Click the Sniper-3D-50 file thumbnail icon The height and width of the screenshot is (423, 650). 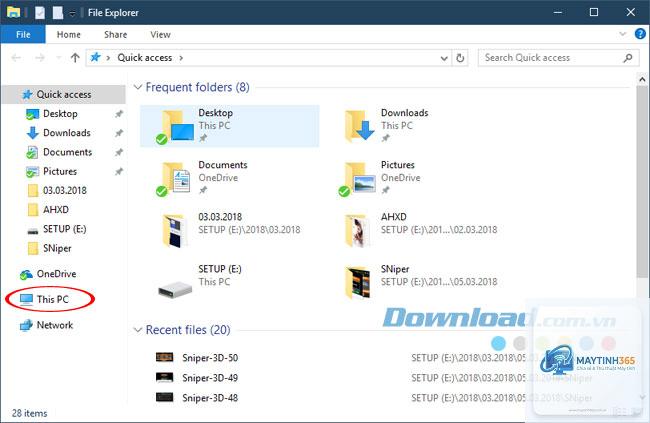coord(164,357)
